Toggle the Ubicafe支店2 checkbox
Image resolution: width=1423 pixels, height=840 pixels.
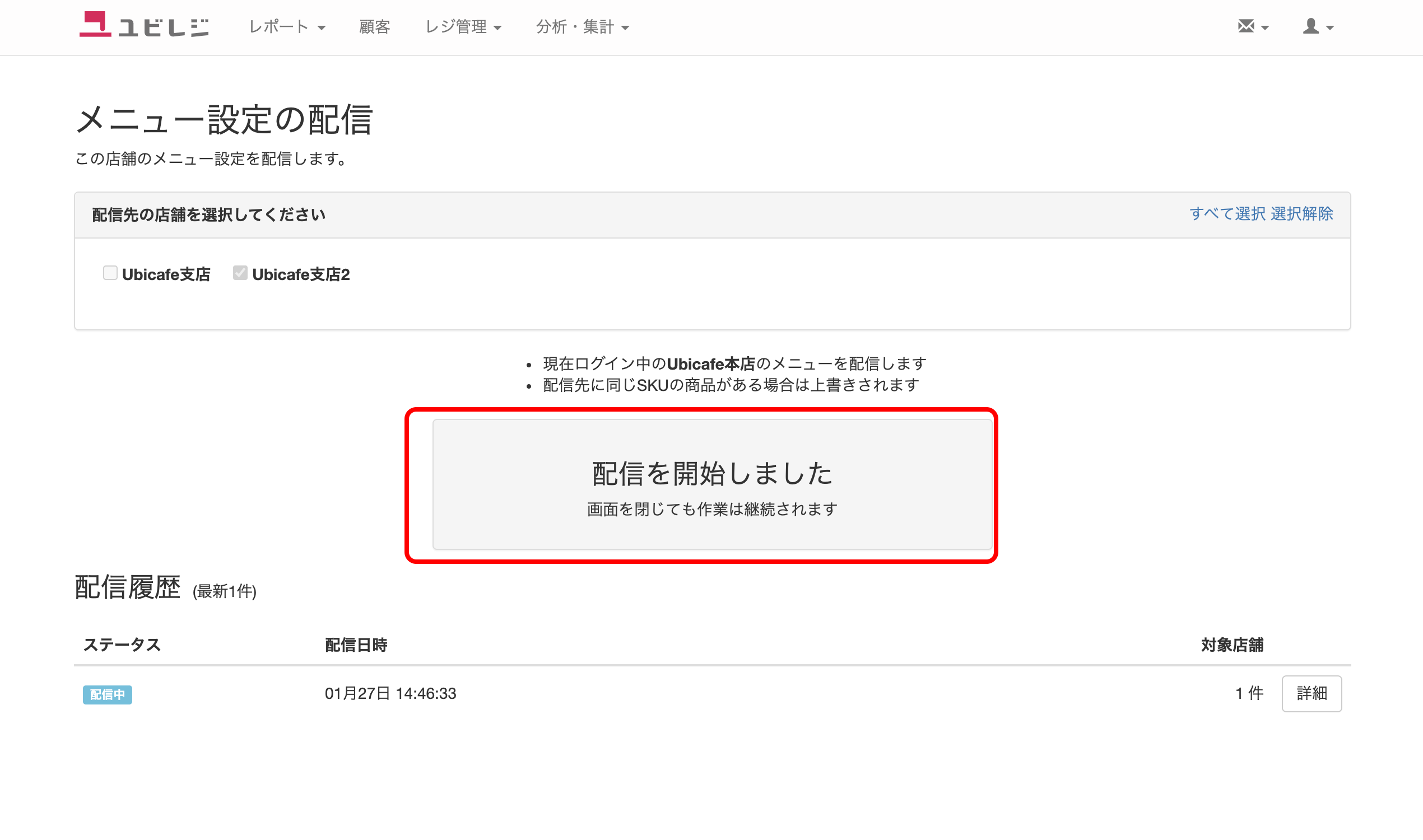pos(240,273)
